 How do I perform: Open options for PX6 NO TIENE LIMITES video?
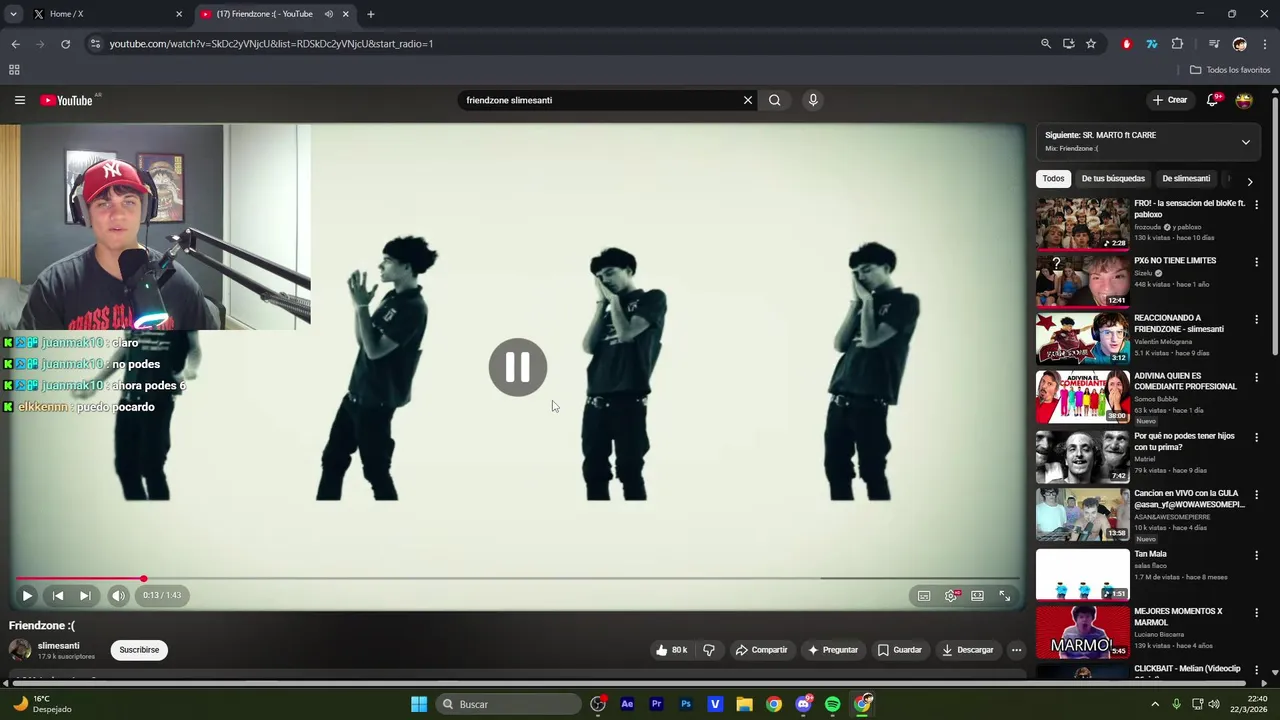click(x=1256, y=262)
